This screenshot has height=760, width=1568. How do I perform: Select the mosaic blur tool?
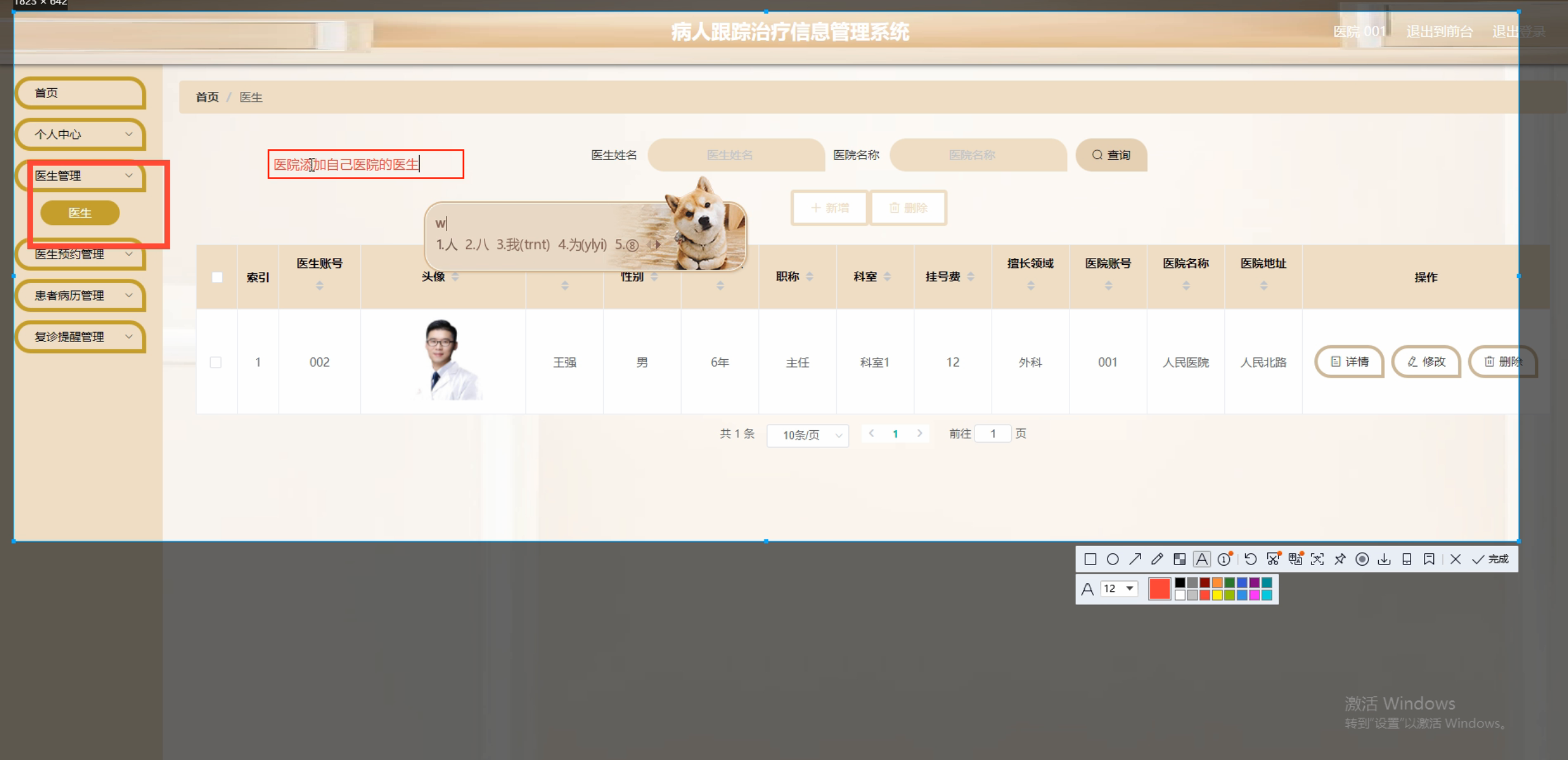1179,559
